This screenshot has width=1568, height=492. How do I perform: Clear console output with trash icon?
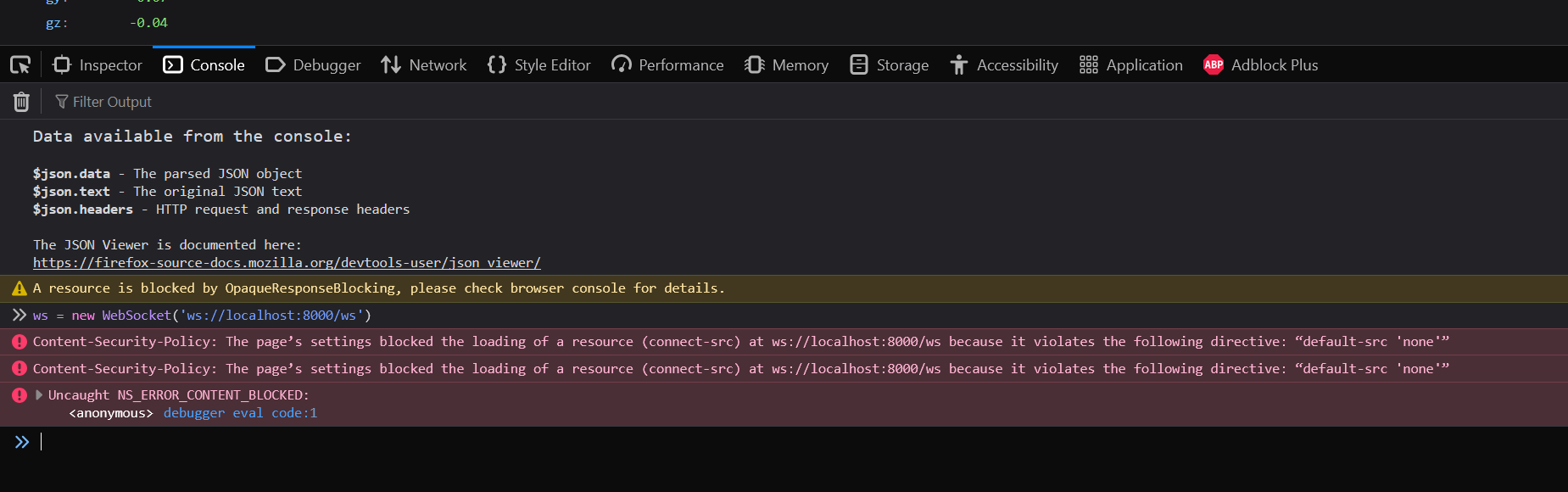21,102
